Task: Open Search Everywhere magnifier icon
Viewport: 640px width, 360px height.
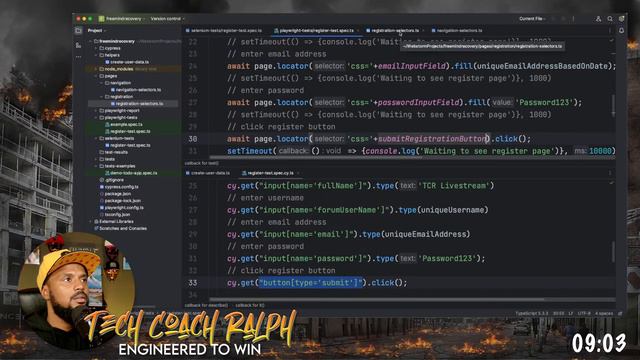Action: tap(610, 19)
